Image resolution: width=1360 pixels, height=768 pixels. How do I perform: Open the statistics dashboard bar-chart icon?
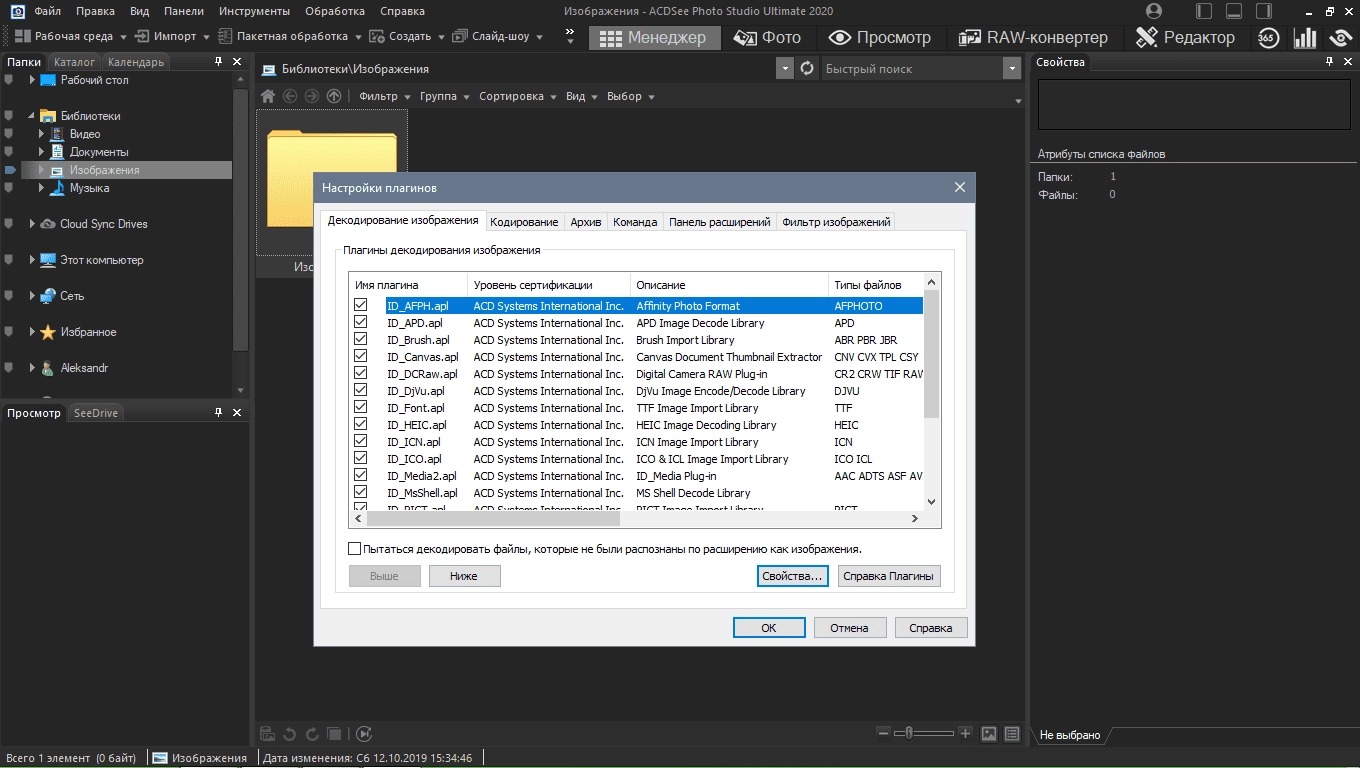(x=1305, y=38)
